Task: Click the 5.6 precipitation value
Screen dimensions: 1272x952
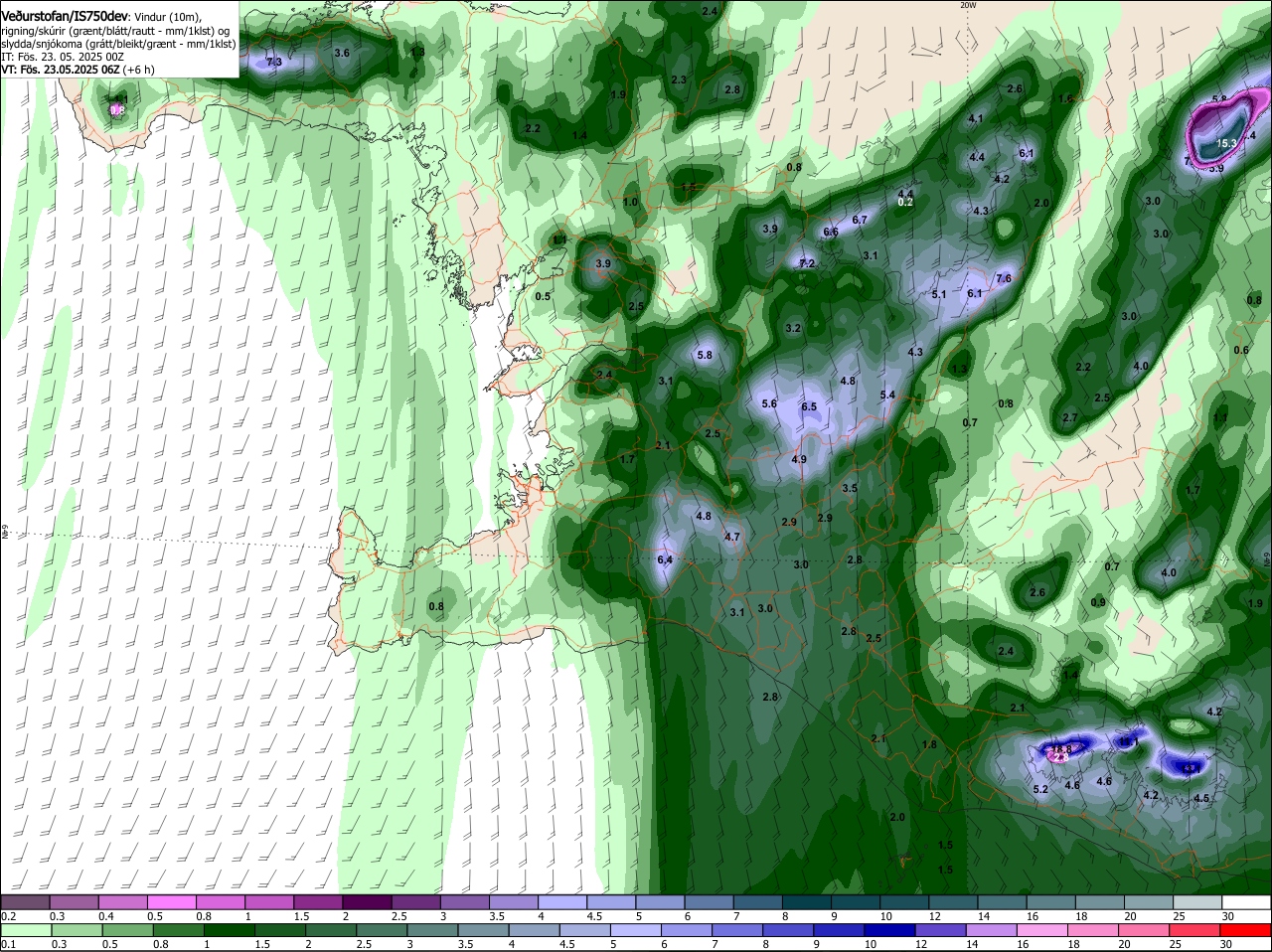Action: tap(769, 403)
